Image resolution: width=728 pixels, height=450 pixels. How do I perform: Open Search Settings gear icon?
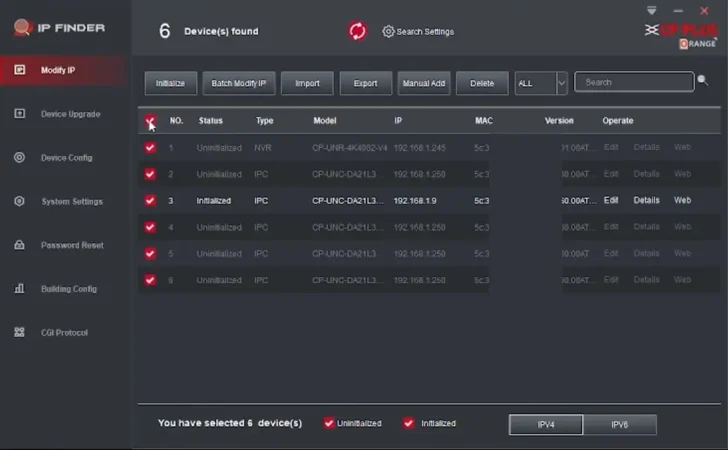click(388, 31)
